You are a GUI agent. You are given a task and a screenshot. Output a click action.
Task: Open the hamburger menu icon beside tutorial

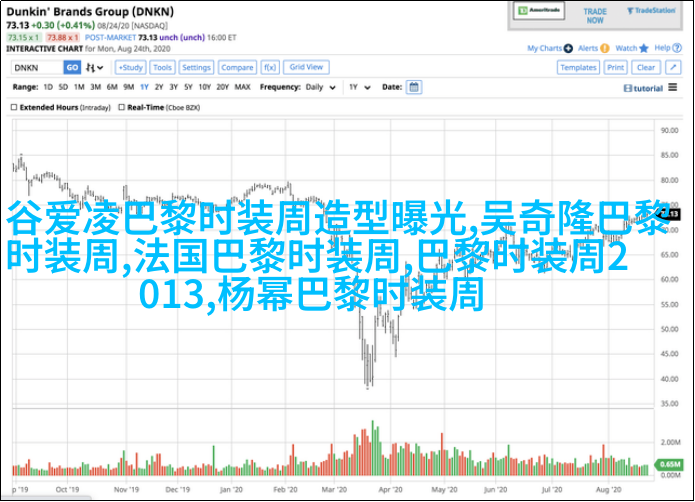click(673, 87)
